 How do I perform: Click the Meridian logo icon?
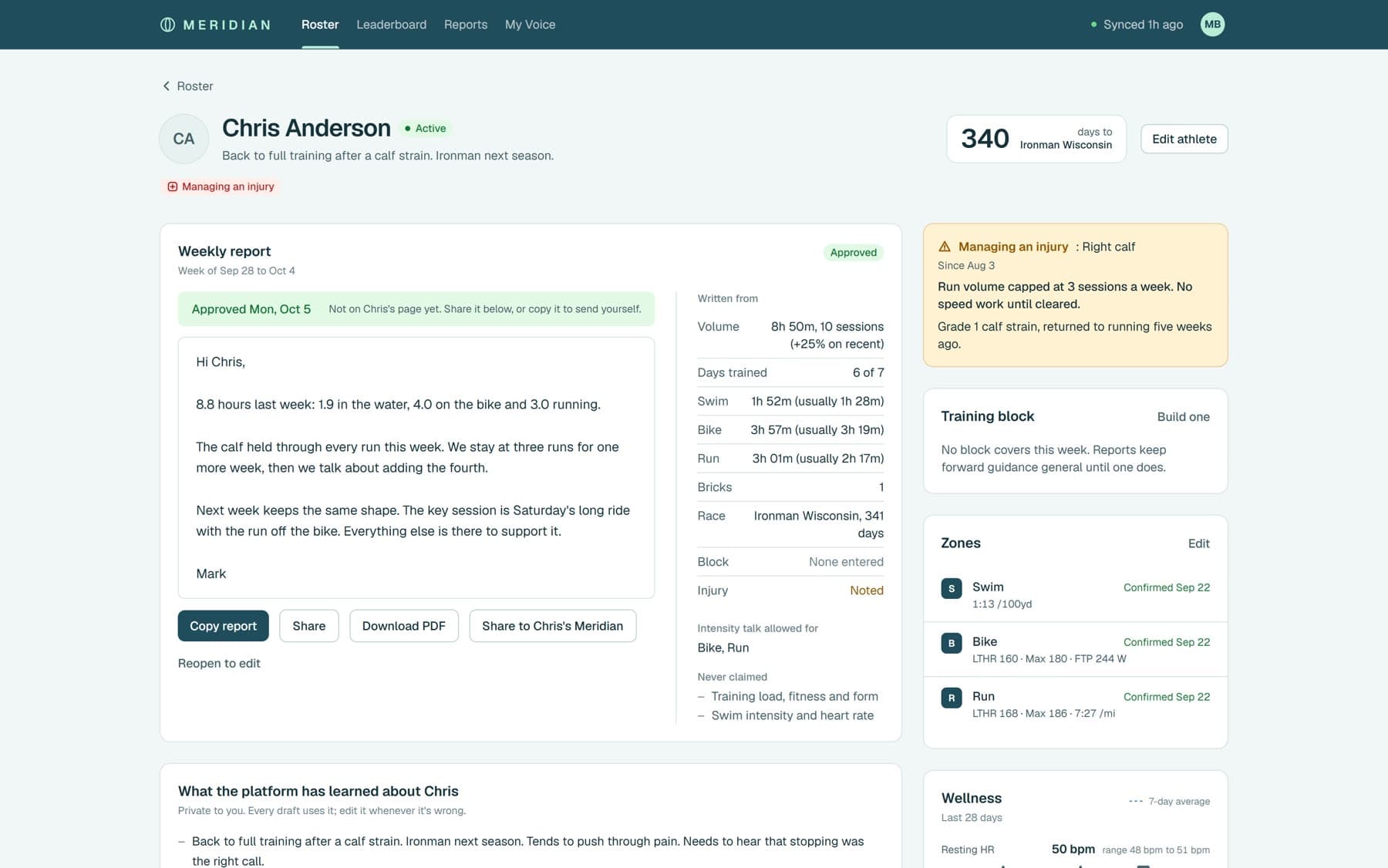(x=167, y=25)
